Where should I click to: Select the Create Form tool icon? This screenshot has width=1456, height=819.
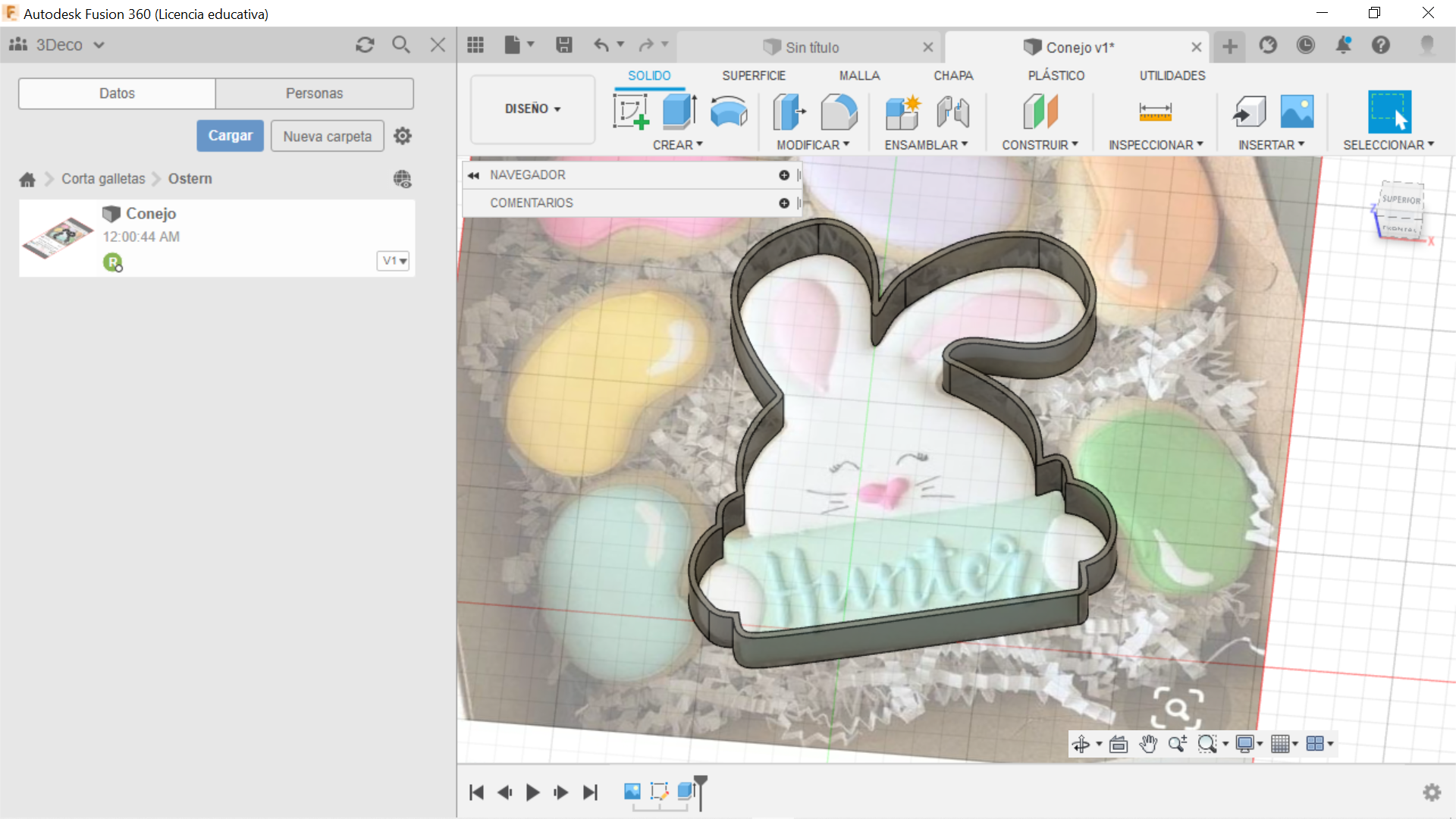click(729, 112)
